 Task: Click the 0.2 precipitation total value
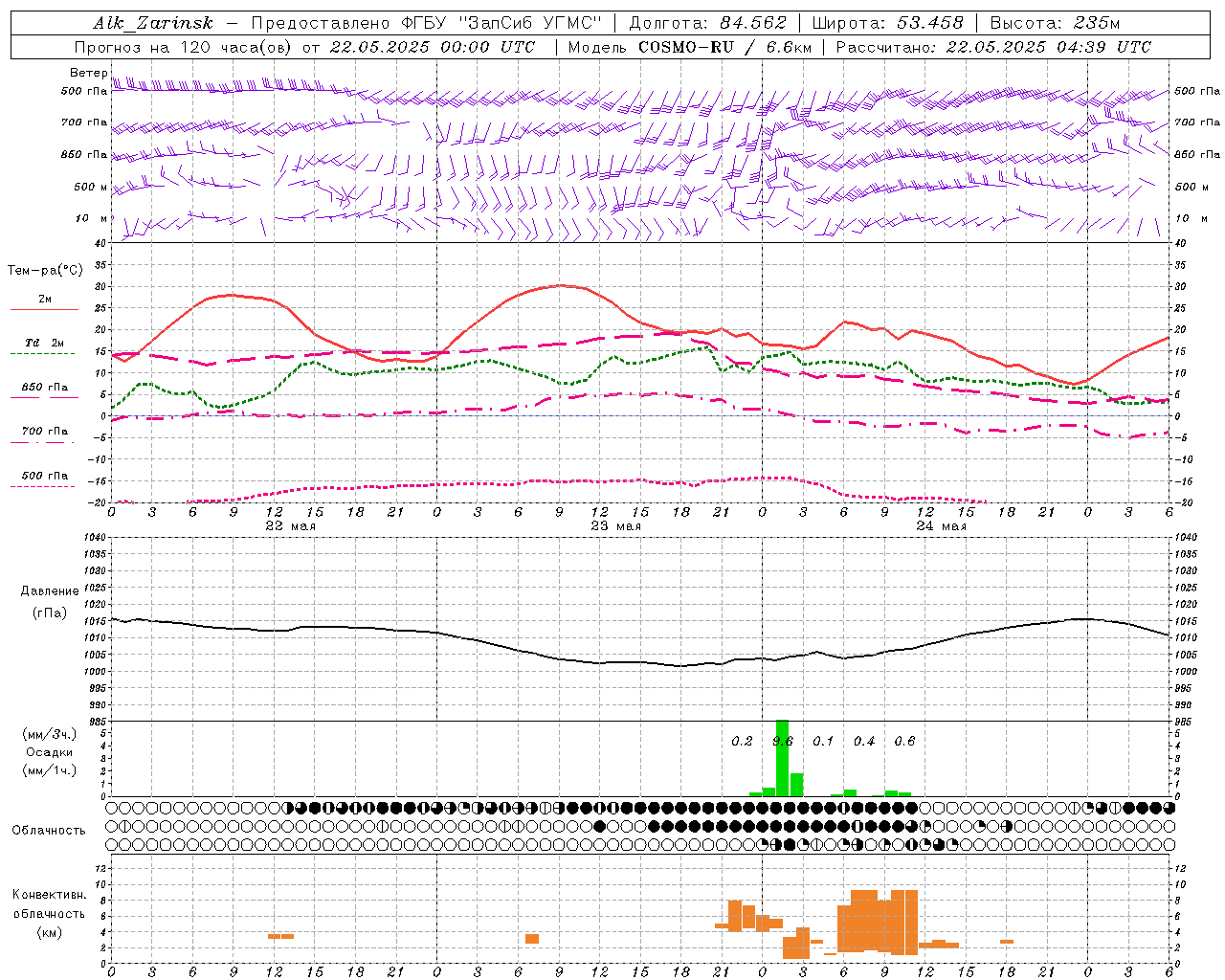tap(742, 741)
